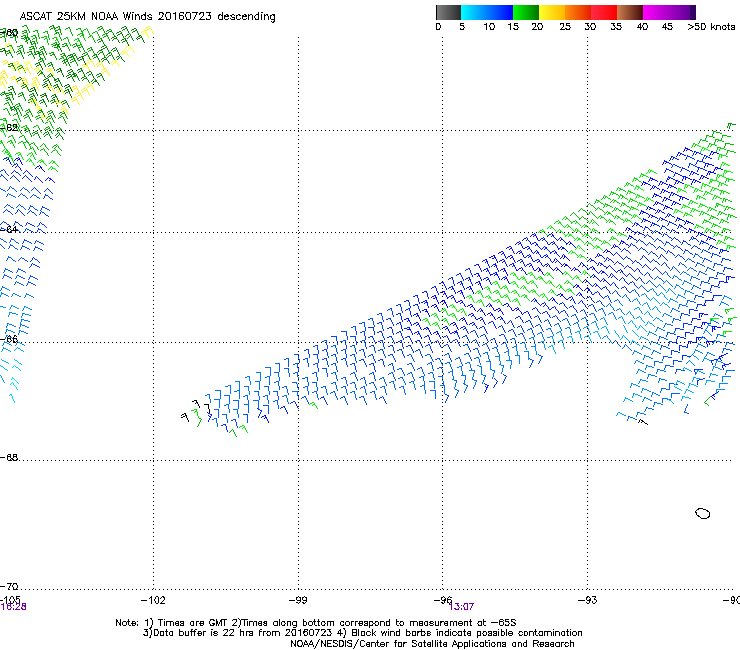Click the purple '16:28' swath time label

tap(13, 607)
